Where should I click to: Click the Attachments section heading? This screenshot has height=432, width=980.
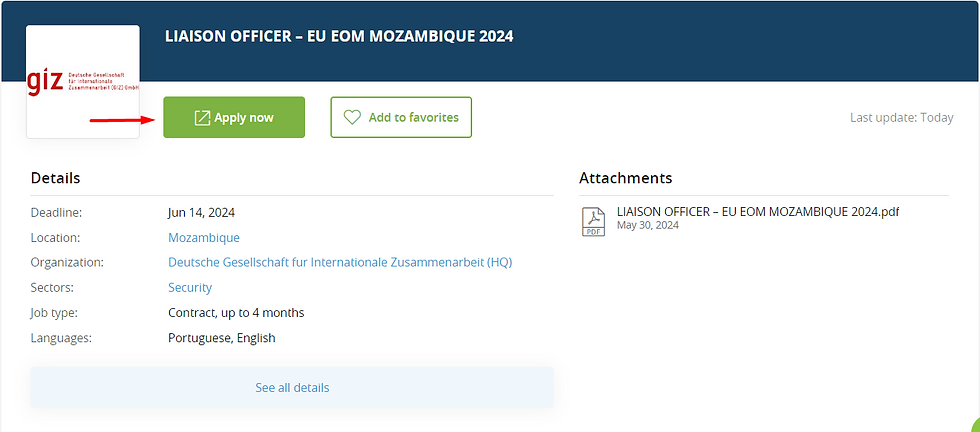click(x=625, y=178)
